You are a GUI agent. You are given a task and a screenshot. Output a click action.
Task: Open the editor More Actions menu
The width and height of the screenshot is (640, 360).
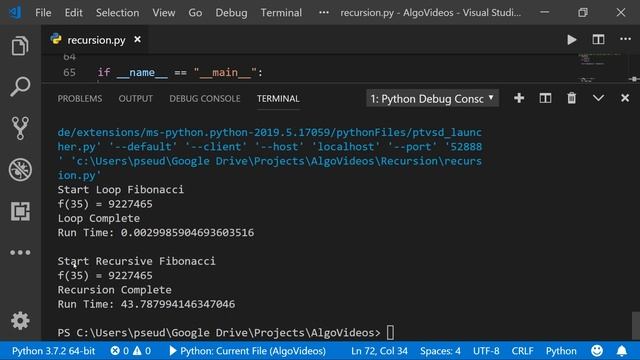[625, 39]
